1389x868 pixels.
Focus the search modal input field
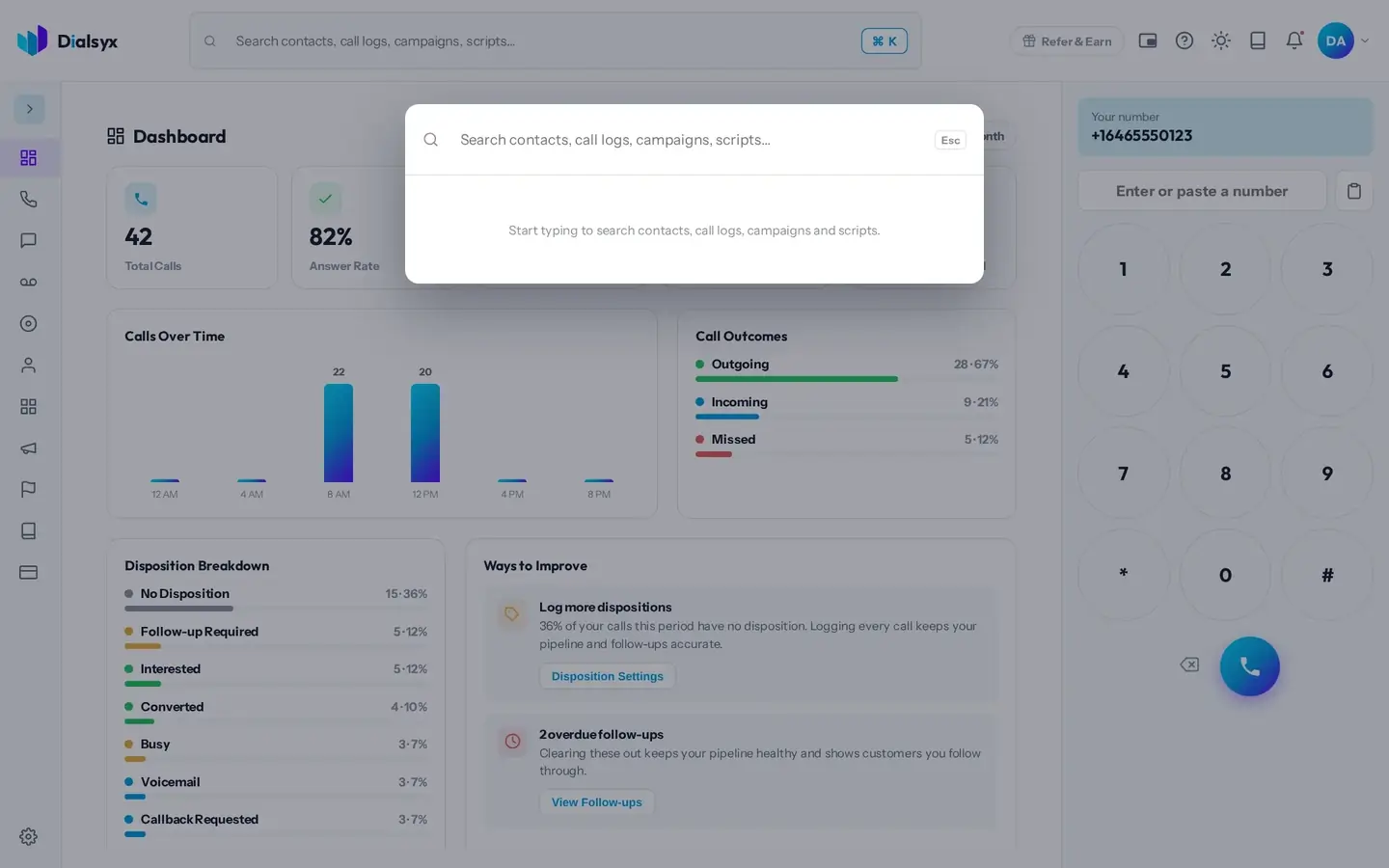point(691,140)
